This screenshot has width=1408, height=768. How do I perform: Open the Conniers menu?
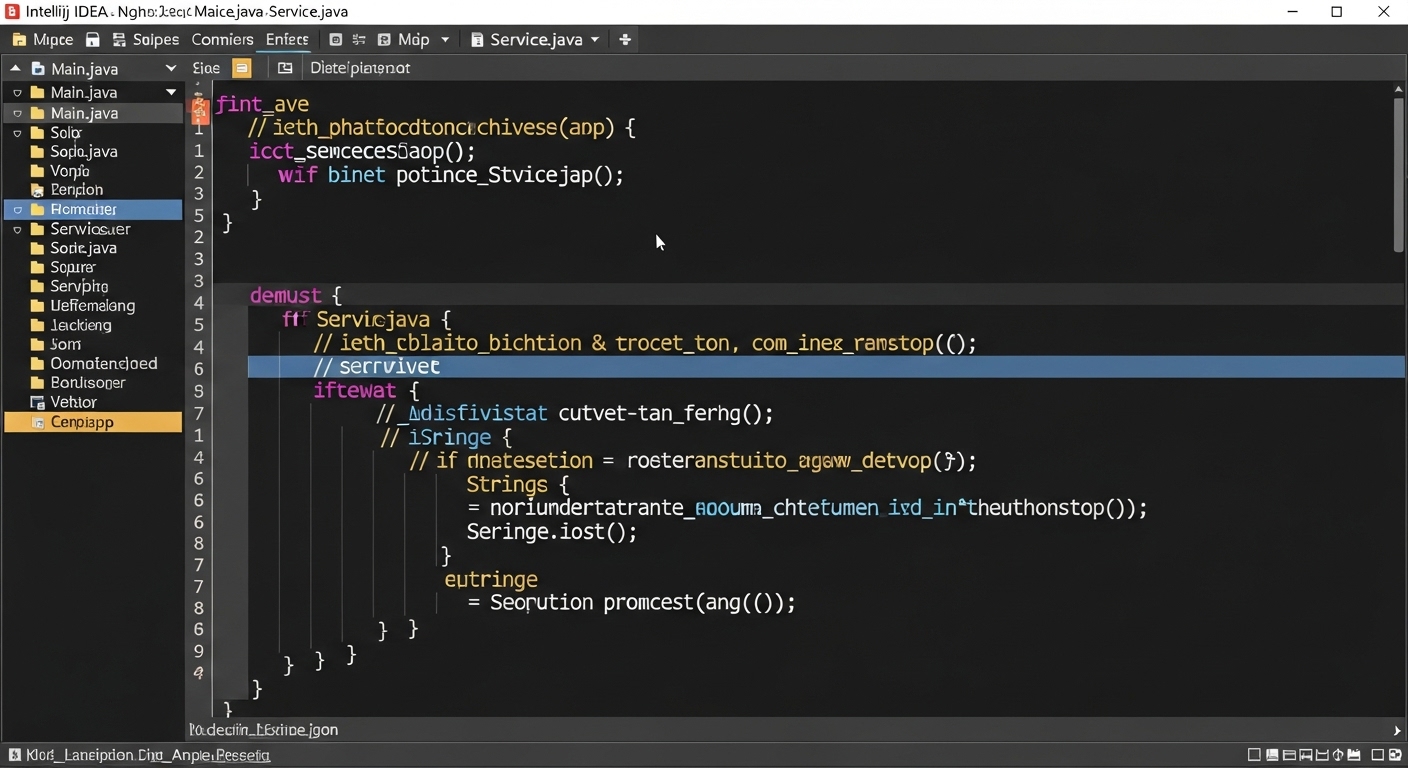point(222,40)
